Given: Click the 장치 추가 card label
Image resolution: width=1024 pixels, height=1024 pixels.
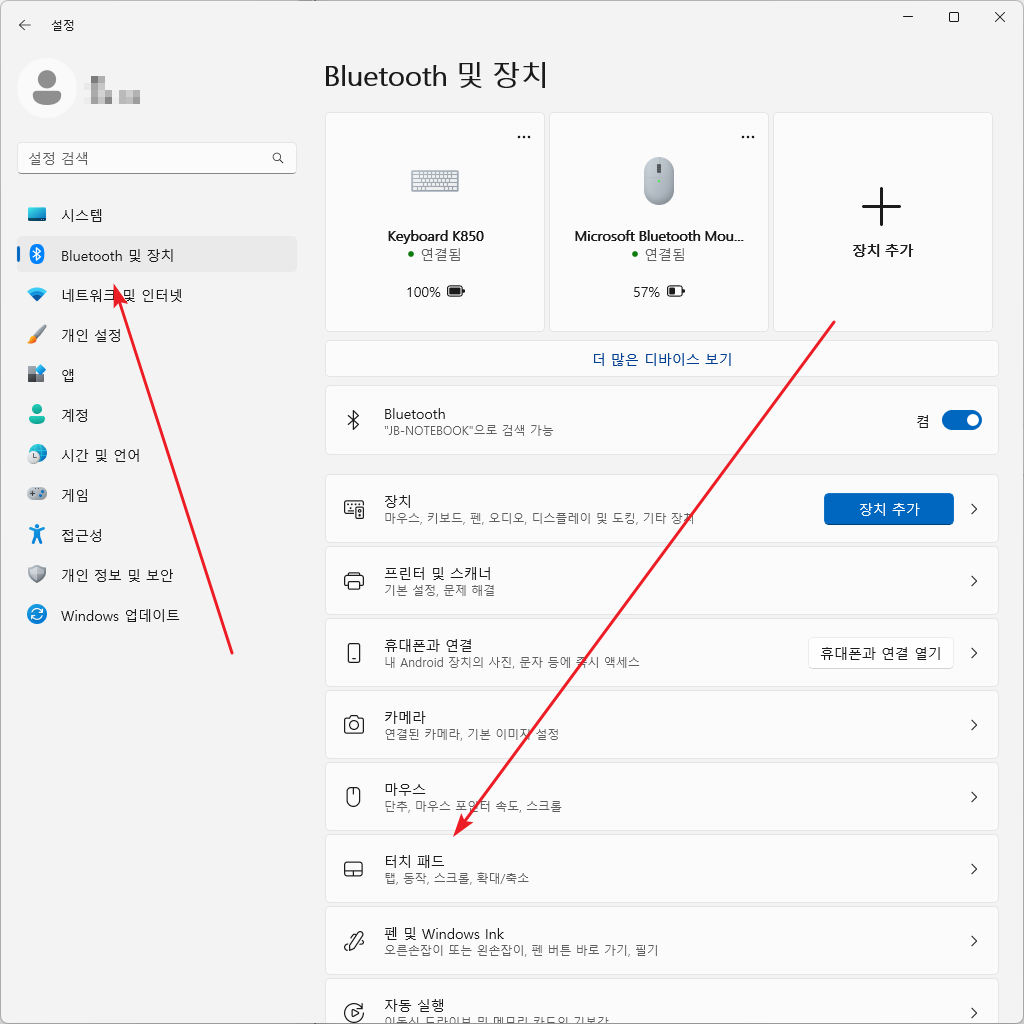Looking at the screenshot, I should tap(882, 250).
